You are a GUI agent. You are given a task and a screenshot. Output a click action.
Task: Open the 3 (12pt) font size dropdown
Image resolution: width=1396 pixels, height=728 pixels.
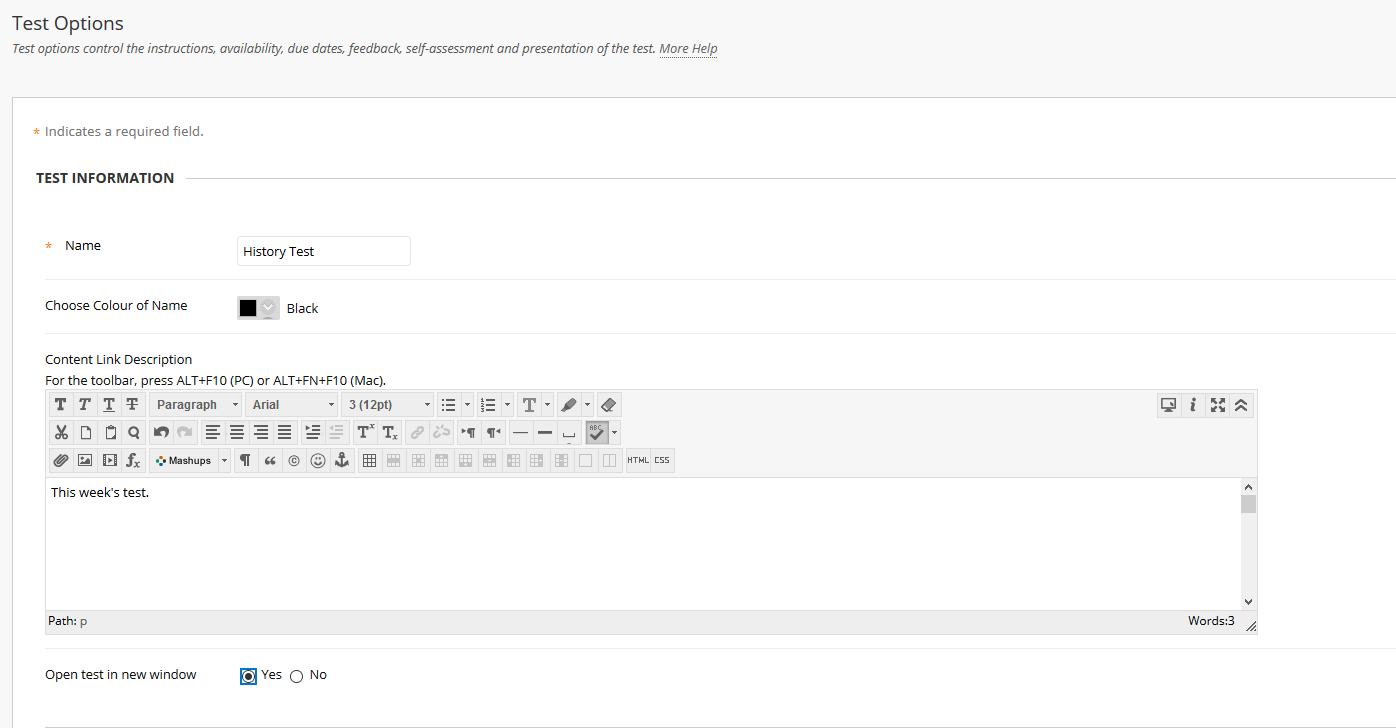(x=387, y=405)
